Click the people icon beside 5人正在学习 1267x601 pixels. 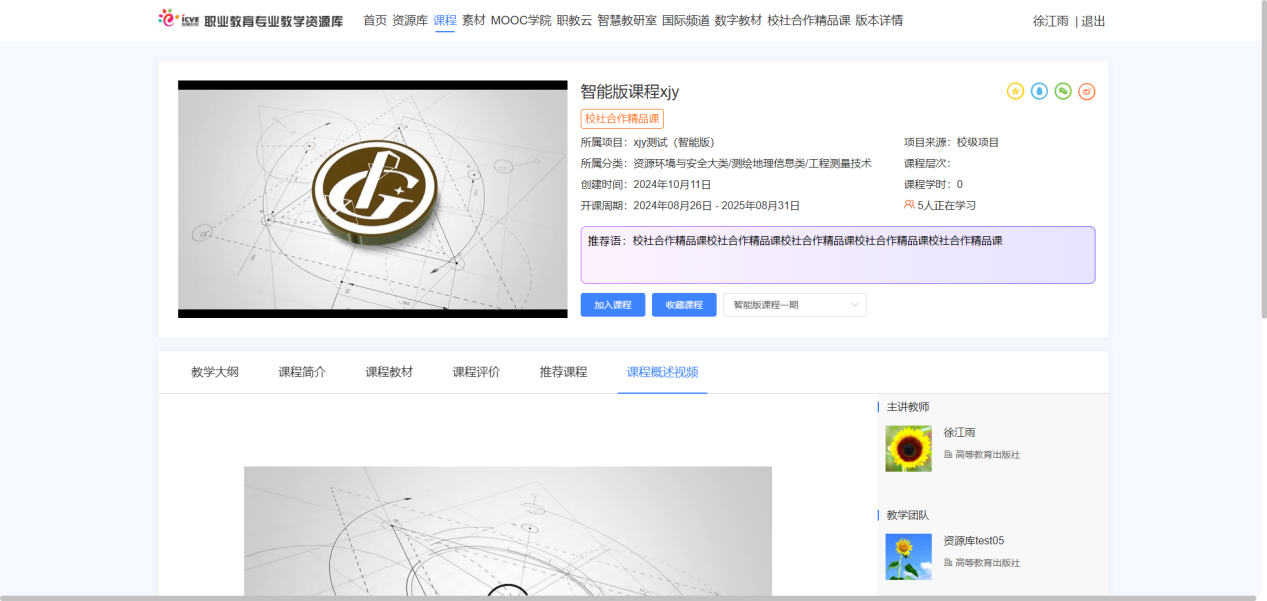(x=909, y=205)
